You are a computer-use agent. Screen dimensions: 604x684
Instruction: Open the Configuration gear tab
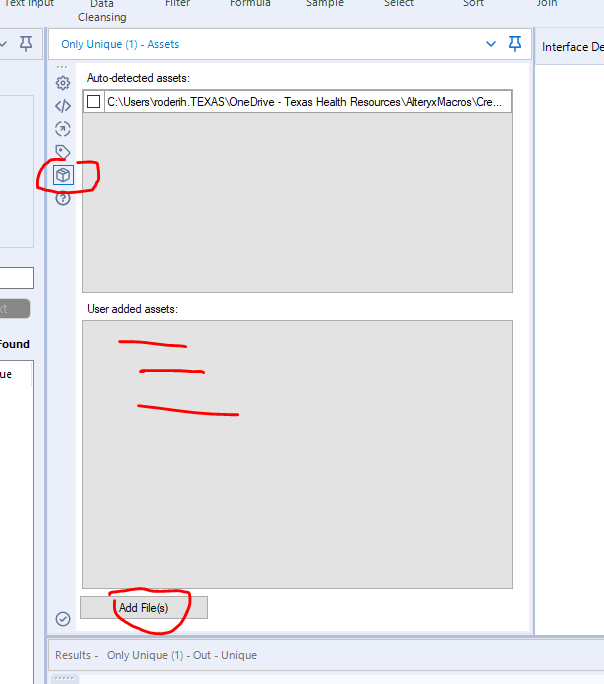pos(63,83)
